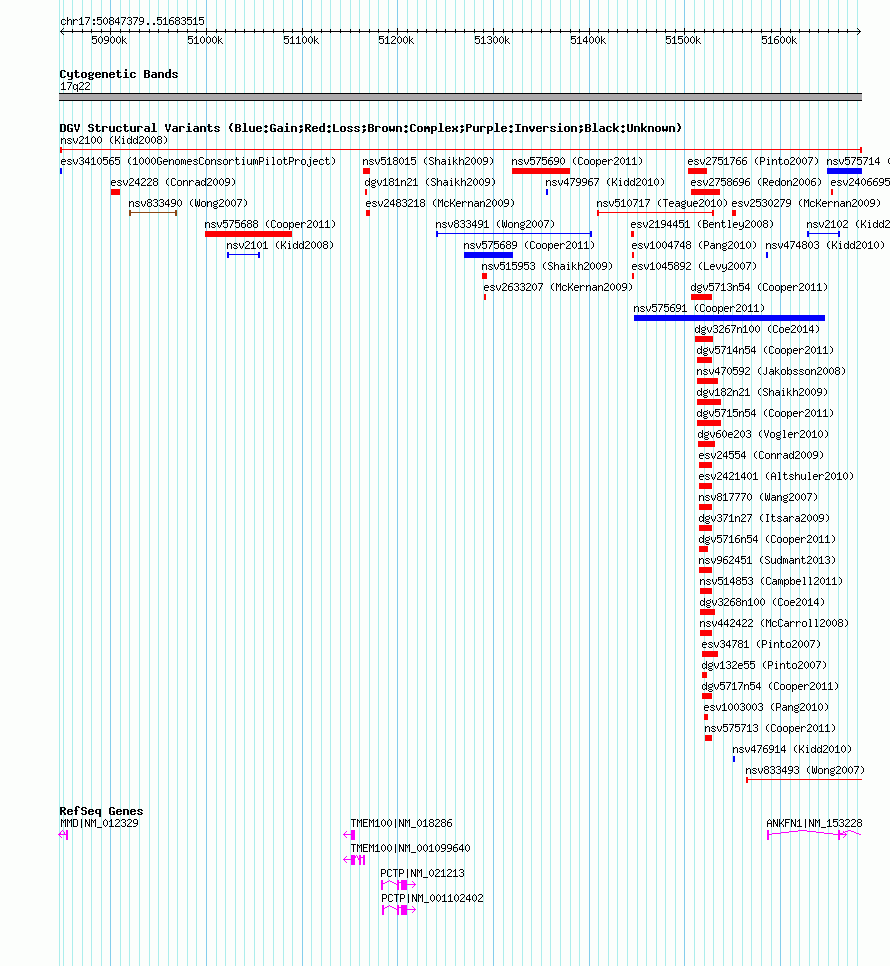Image resolution: width=890 pixels, height=966 pixels.
Task: Click the nsv515953 (Shaikh2009) label
Action: [x=547, y=266]
